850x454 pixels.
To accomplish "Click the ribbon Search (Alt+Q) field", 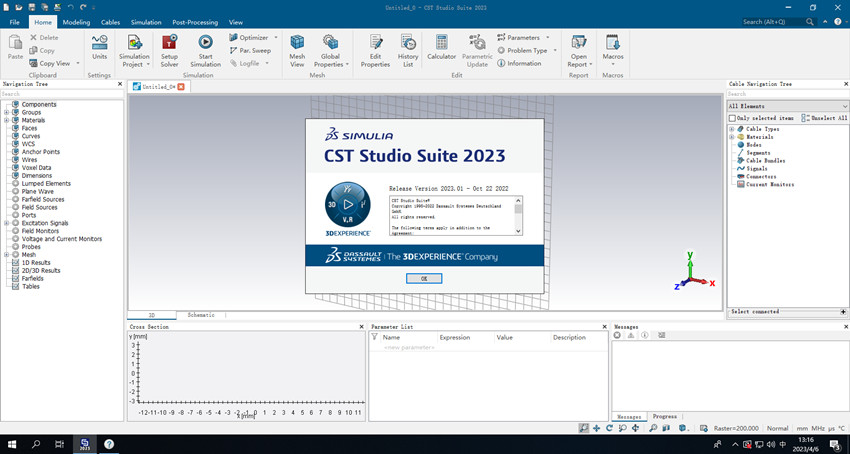I will (x=778, y=22).
